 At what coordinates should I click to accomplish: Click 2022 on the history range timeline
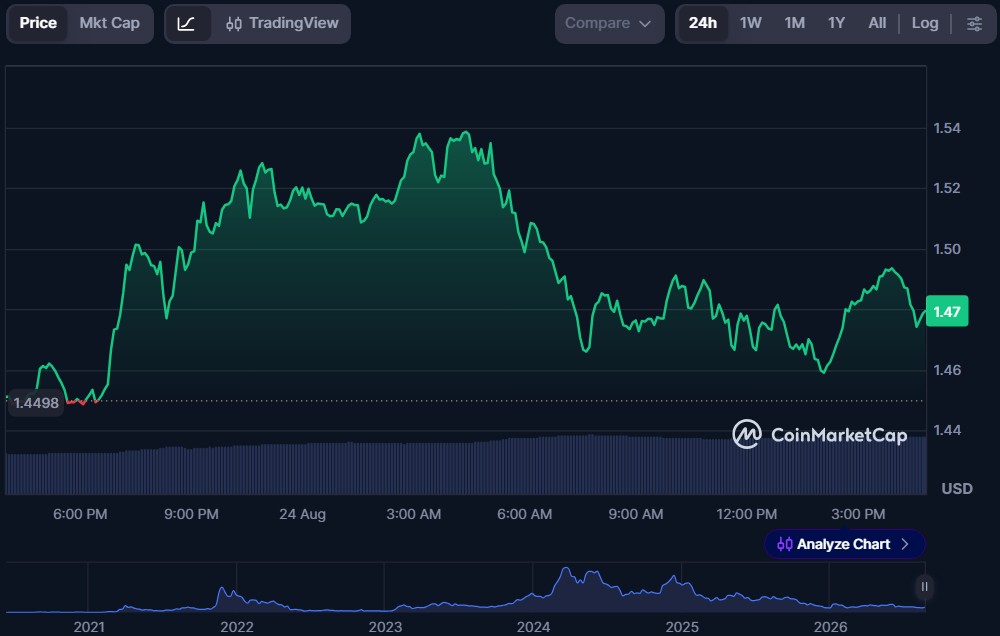pyautogui.click(x=237, y=627)
